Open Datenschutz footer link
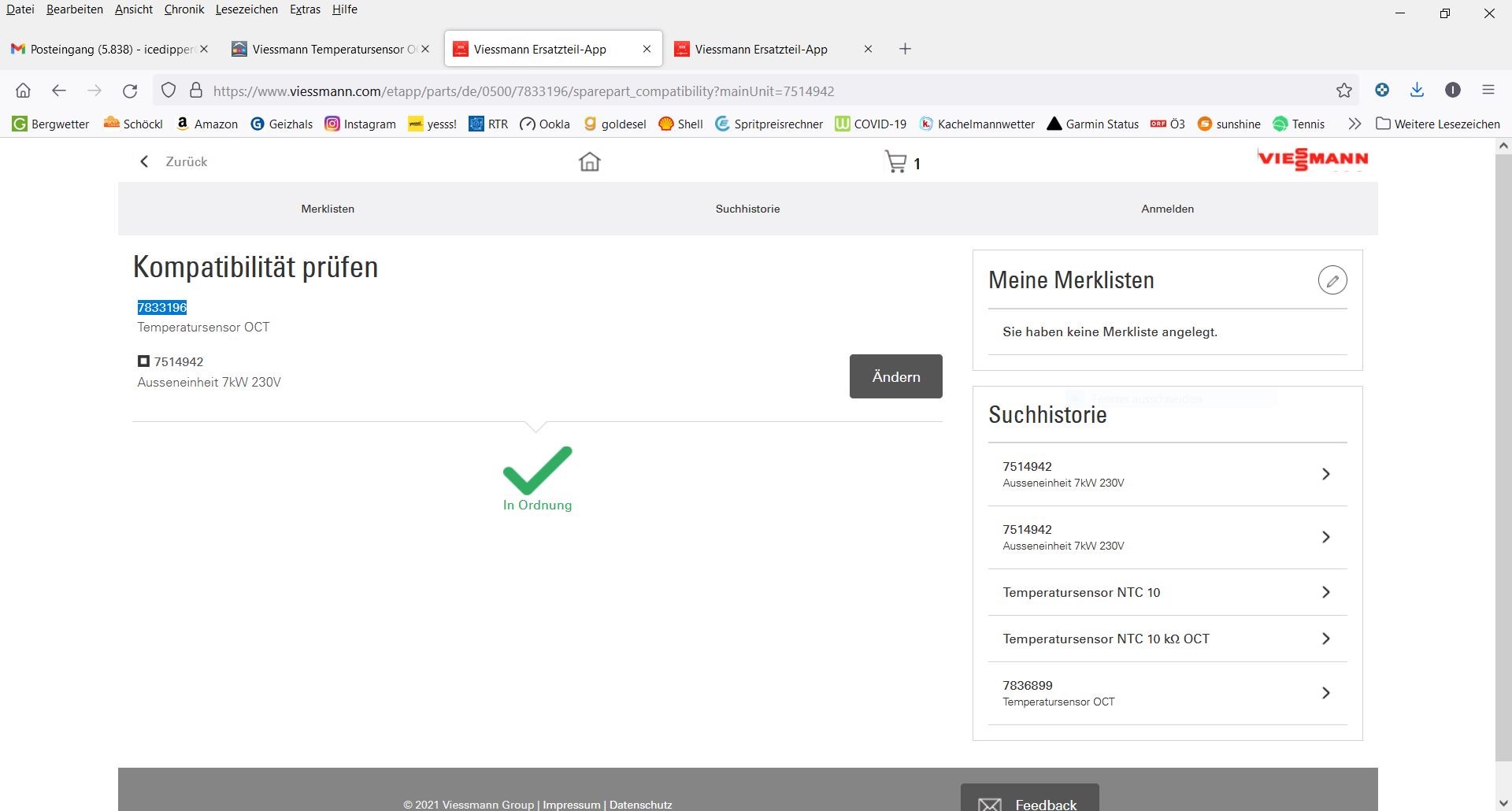This screenshot has width=1512, height=811. [640, 805]
